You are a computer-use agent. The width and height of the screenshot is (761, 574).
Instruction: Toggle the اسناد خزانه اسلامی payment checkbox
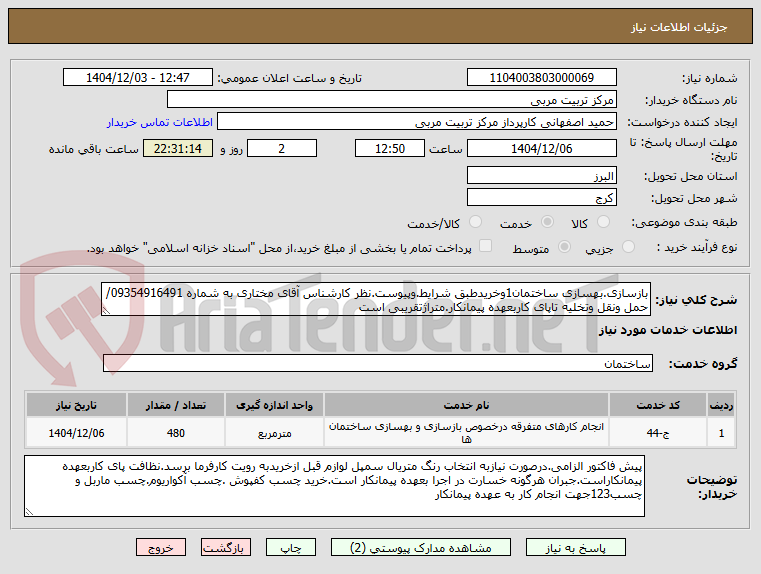485,246
